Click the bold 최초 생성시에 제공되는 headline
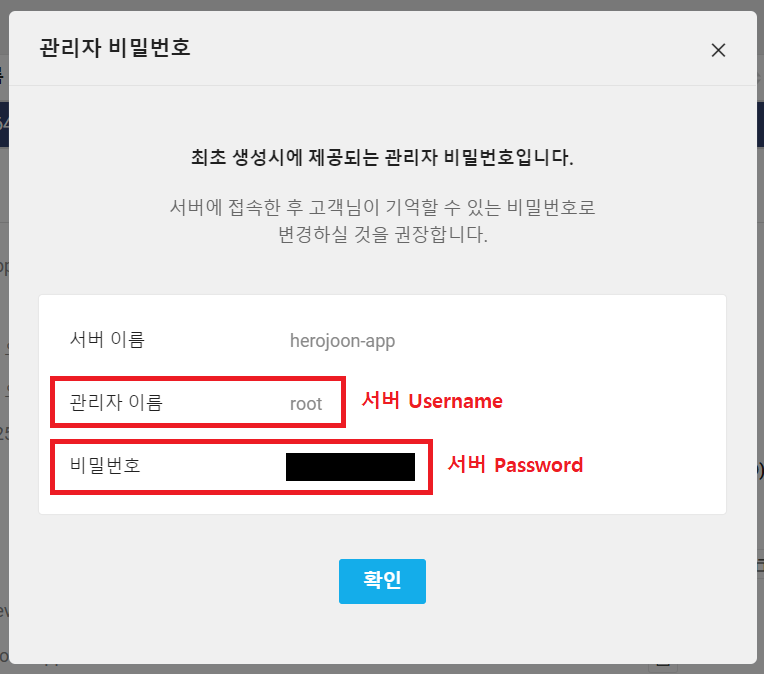Viewport: 764px width, 674px height. (x=382, y=157)
